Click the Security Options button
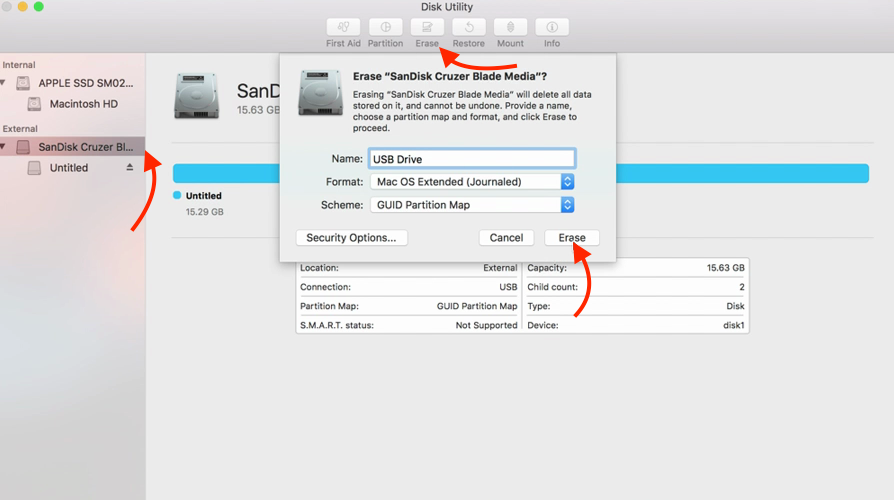Viewport: 894px width, 500px height. pos(352,238)
